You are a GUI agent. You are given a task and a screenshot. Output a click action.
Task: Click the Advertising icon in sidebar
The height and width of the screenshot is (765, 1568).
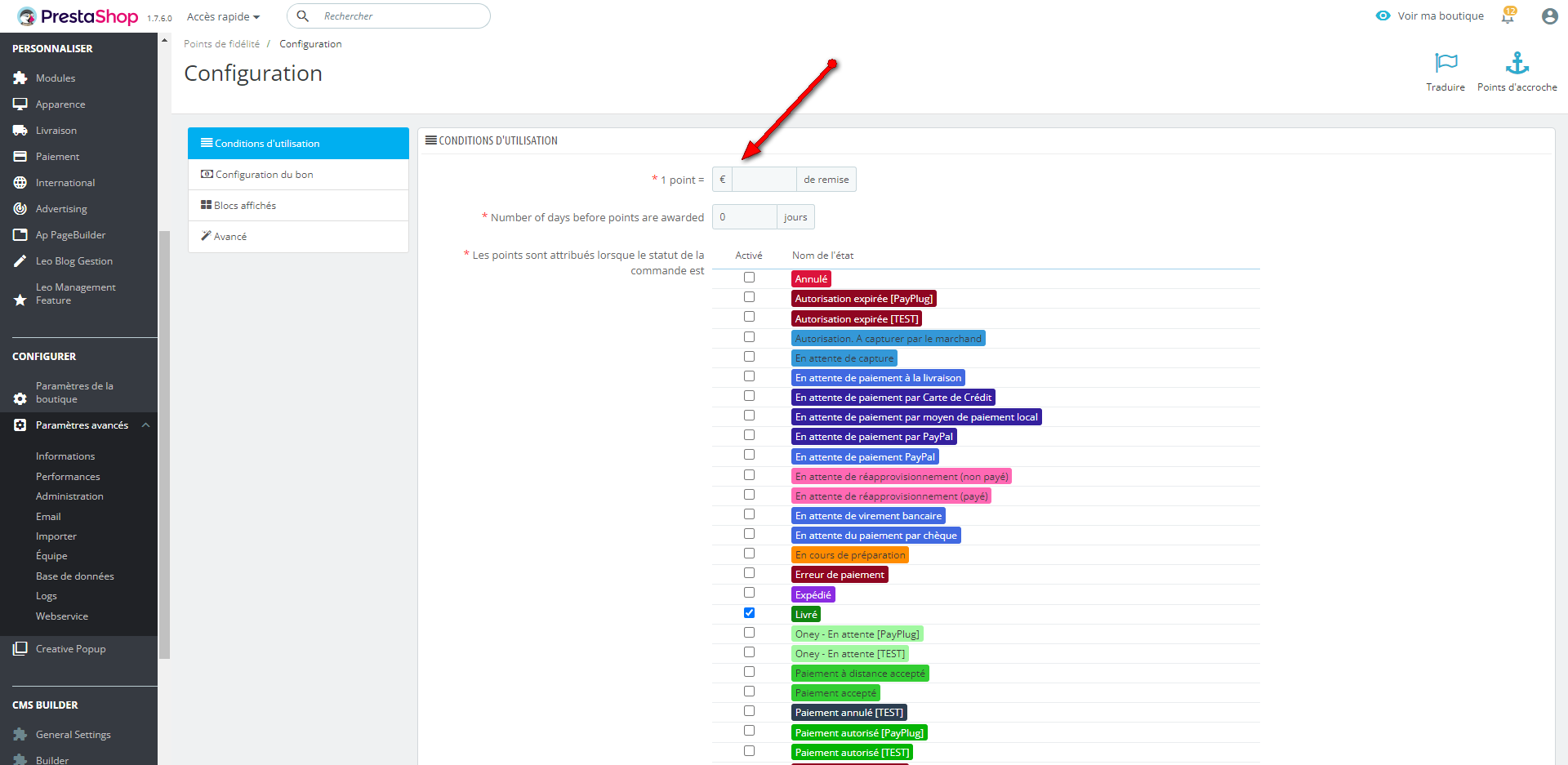point(20,209)
